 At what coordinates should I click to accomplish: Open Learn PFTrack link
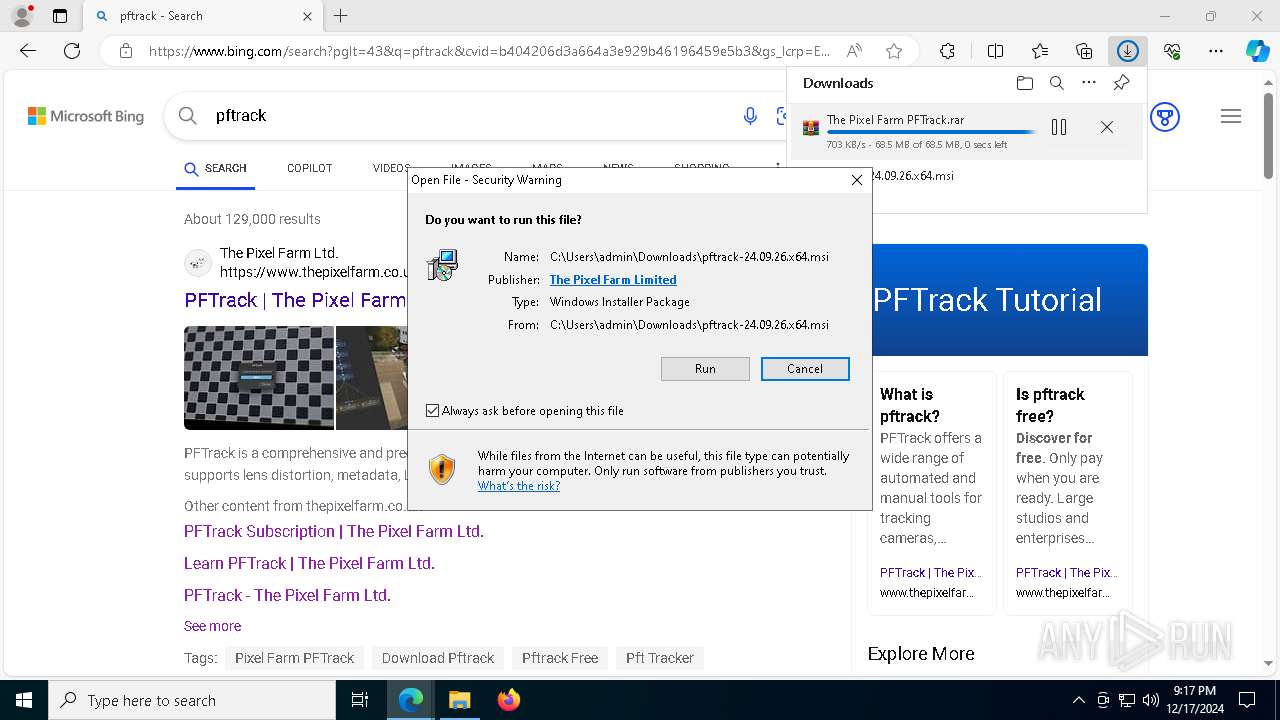click(309, 563)
